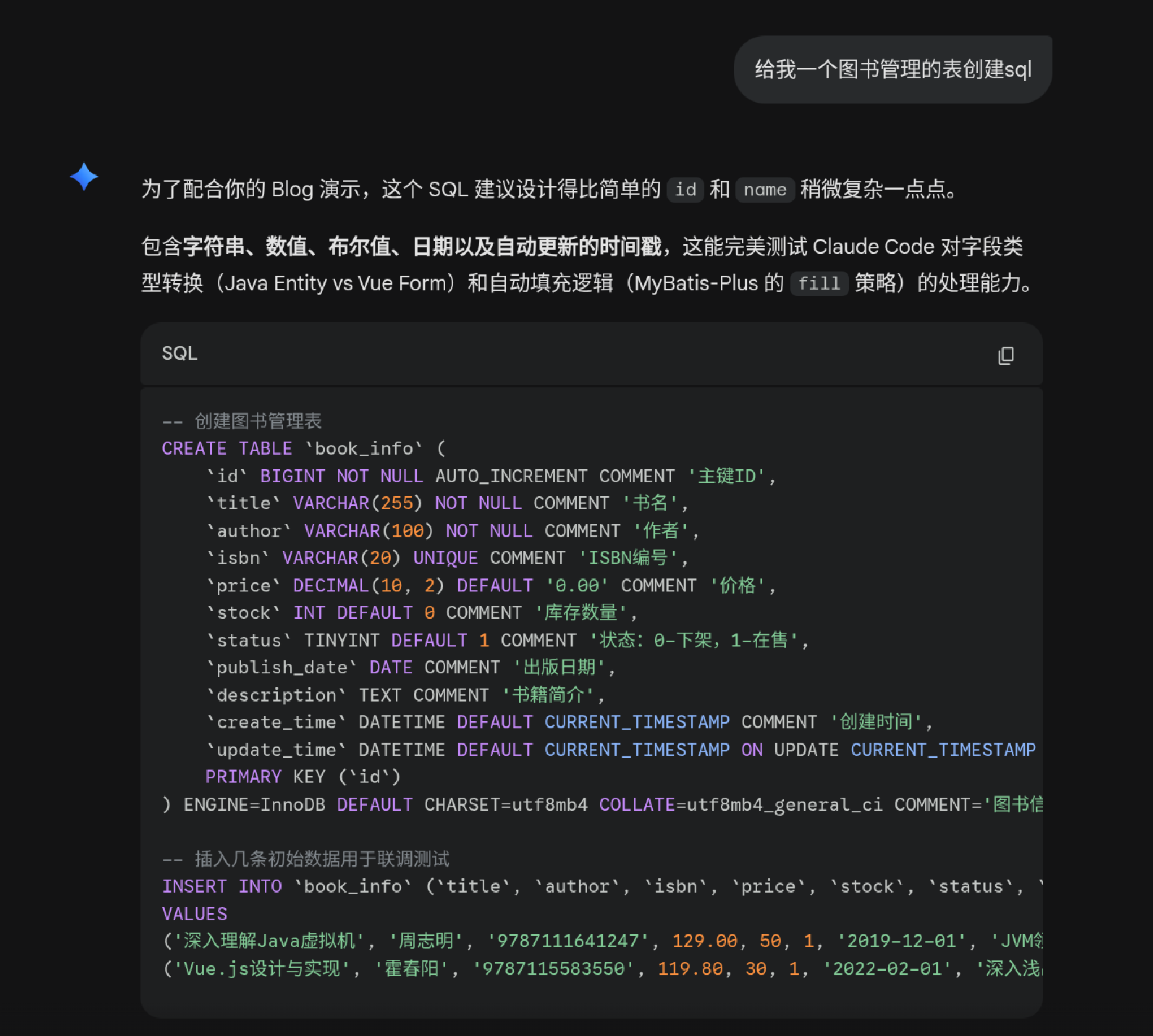Click the bold text about 字符串、数值、布尔值
1153x1036 pixels.
click(422, 247)
